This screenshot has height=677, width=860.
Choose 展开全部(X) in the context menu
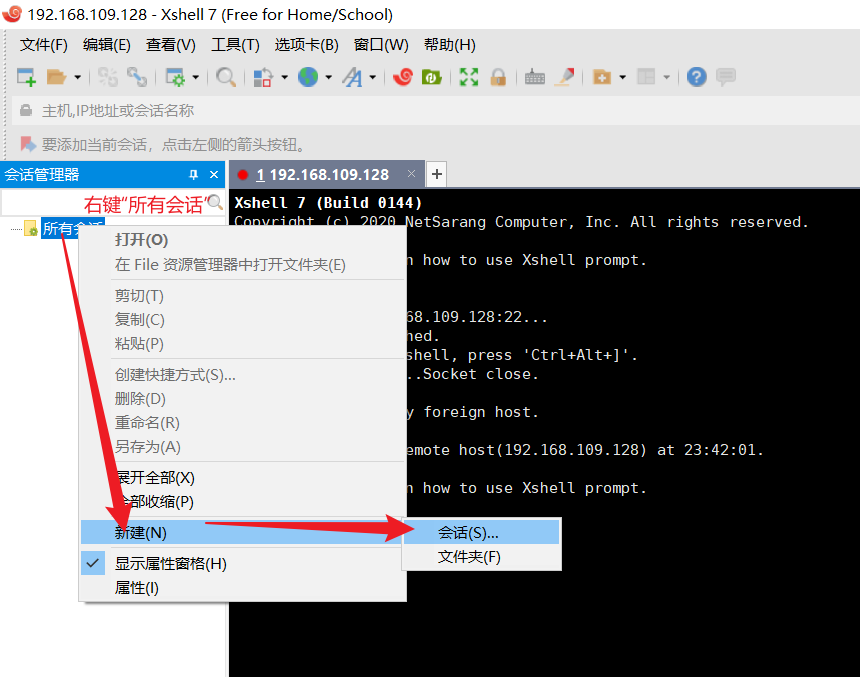pos(242,477)
